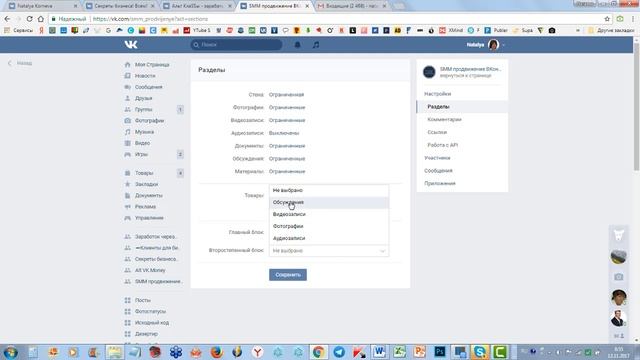Image resolution: width=640 pixels, height=360 pixels.
Task: Open Товары in left sidebar
Action: [x=144, y=173]
